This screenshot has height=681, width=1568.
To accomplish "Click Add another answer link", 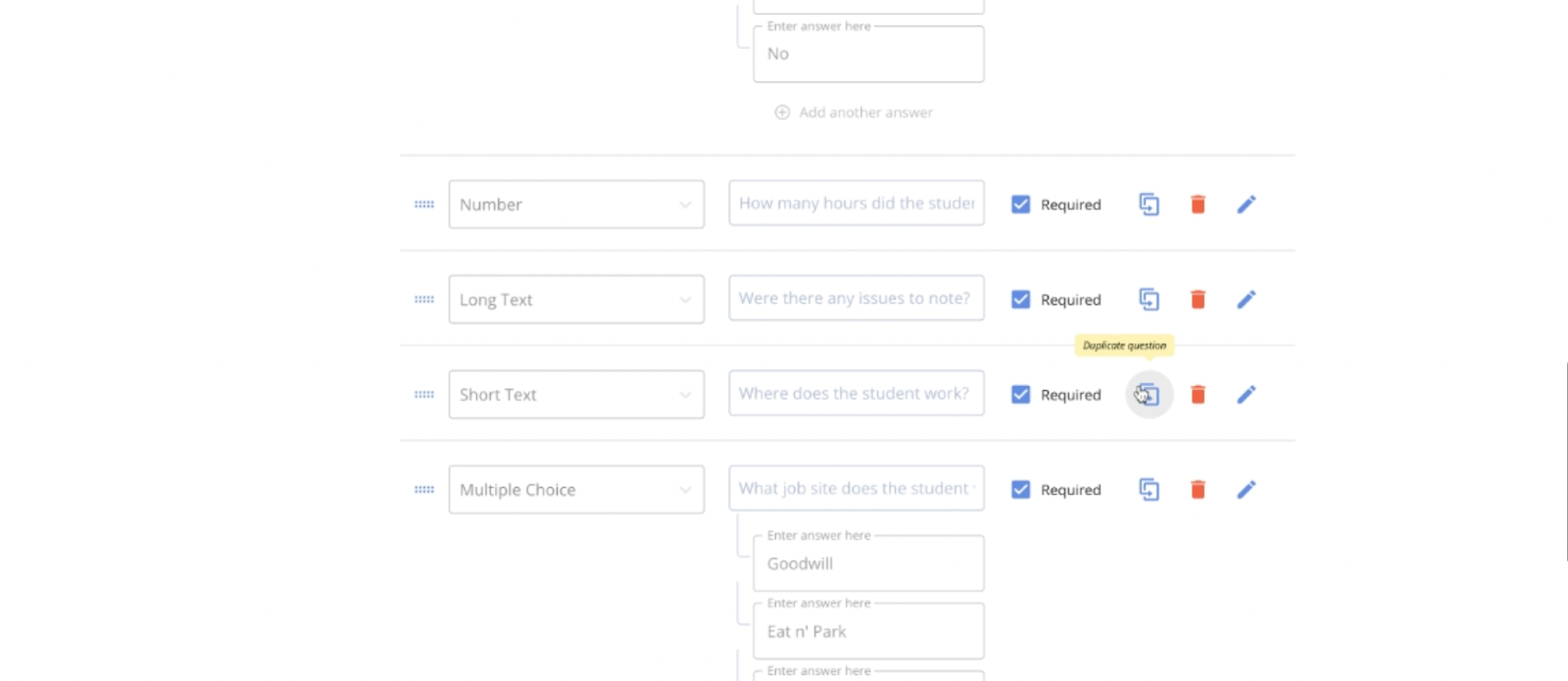I will 854,113.
